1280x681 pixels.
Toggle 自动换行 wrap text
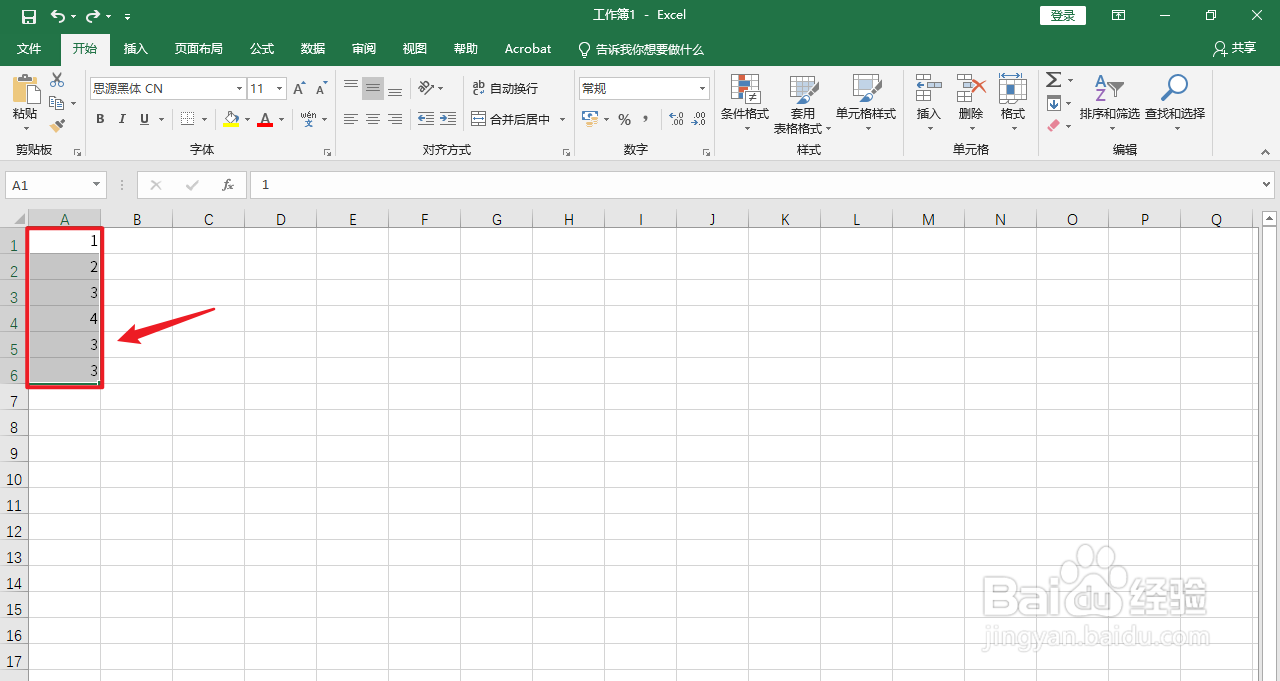[505, 88]
